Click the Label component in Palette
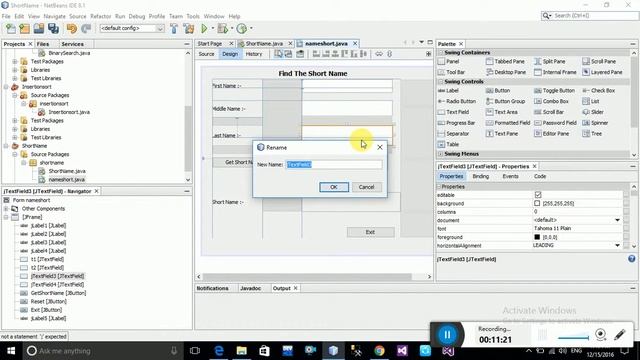 coord(448,91)
